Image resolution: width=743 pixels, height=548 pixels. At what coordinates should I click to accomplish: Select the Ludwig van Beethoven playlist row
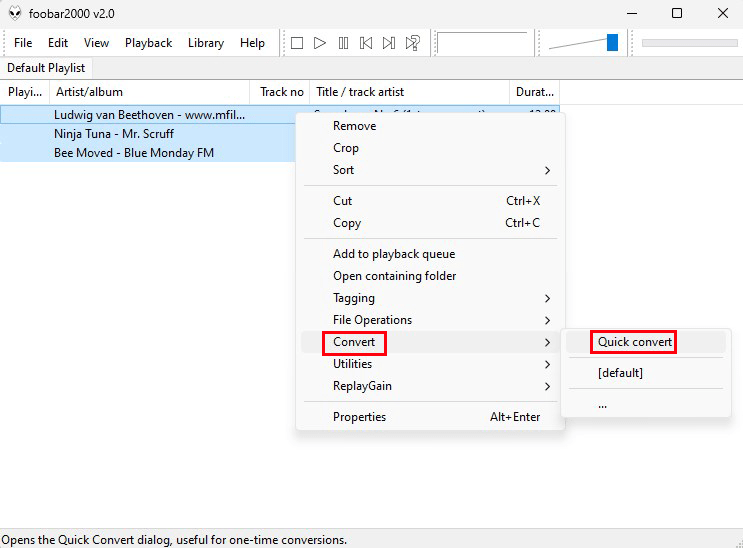tap(148, 115)
